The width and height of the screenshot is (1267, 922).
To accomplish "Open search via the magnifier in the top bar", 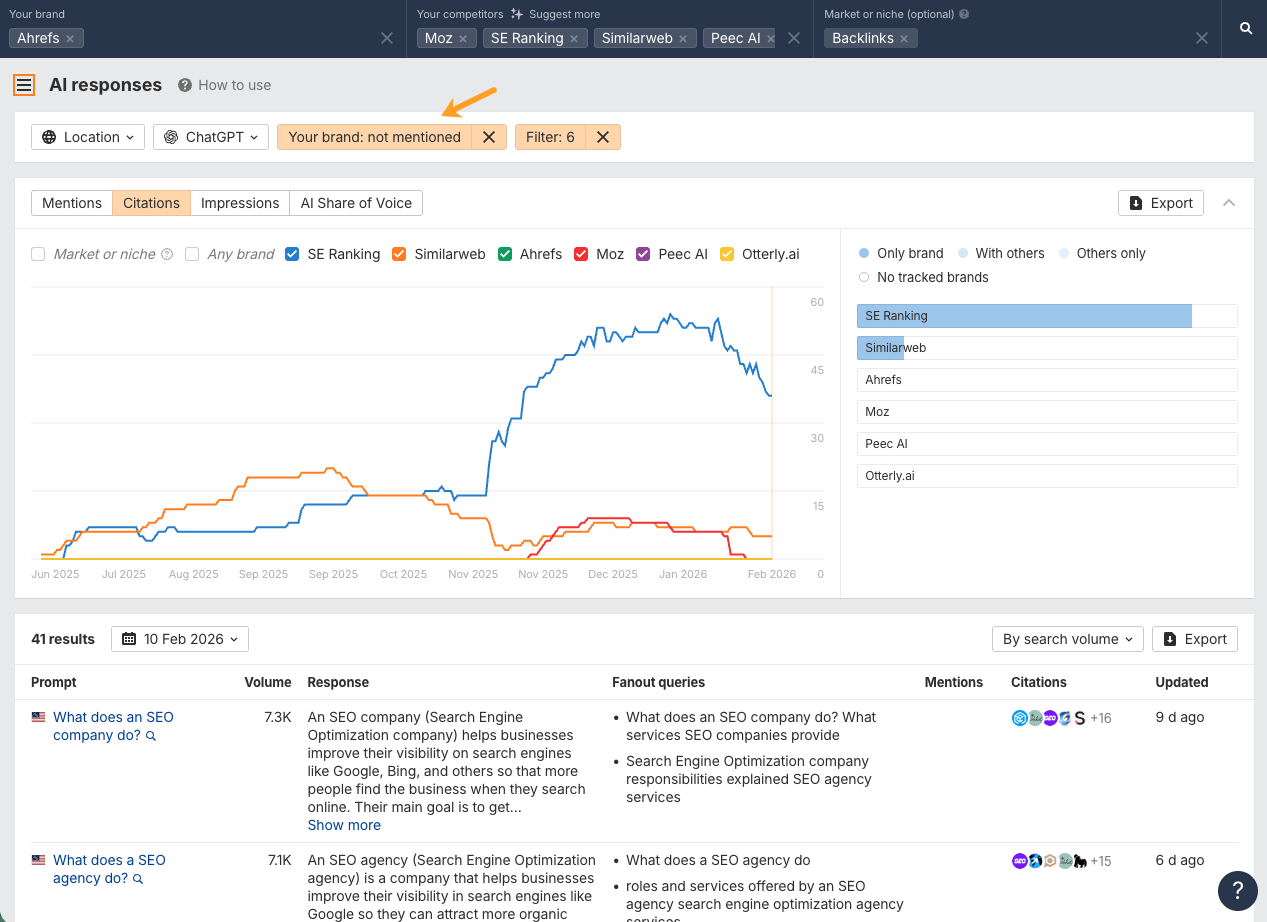I will coord(1245,28).
